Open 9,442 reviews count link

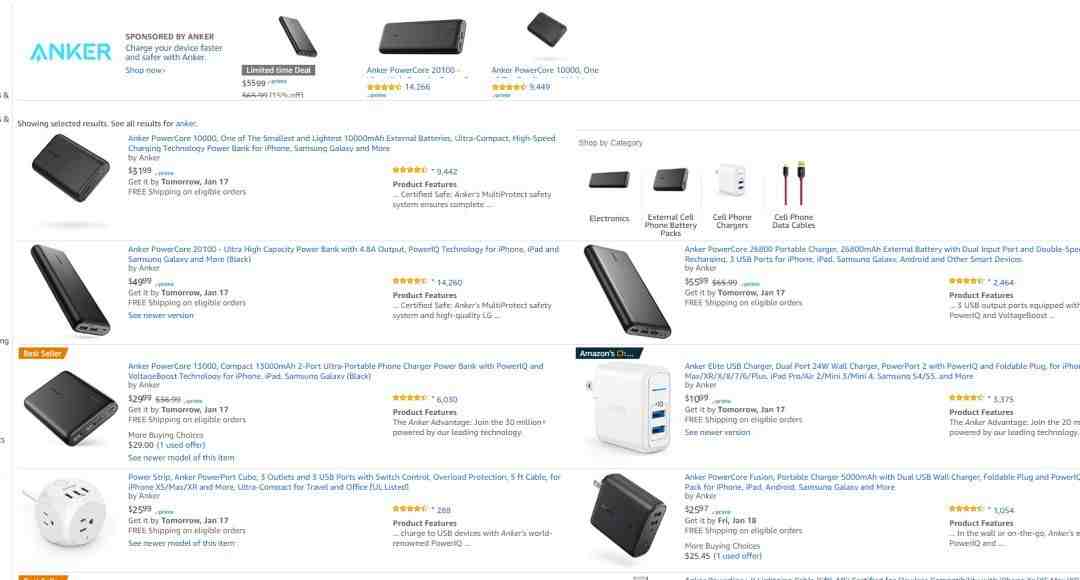(x=446, y=172)
